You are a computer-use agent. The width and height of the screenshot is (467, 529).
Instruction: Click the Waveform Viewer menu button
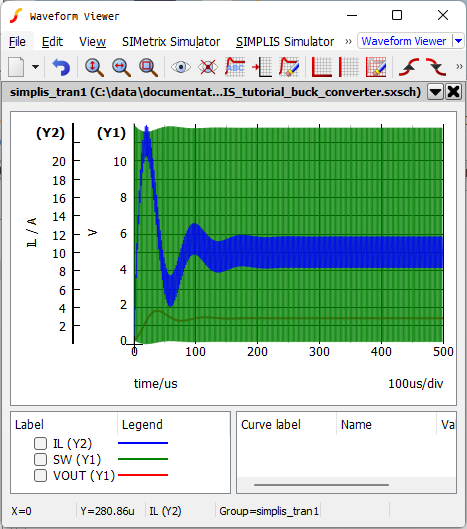(404, 41)
